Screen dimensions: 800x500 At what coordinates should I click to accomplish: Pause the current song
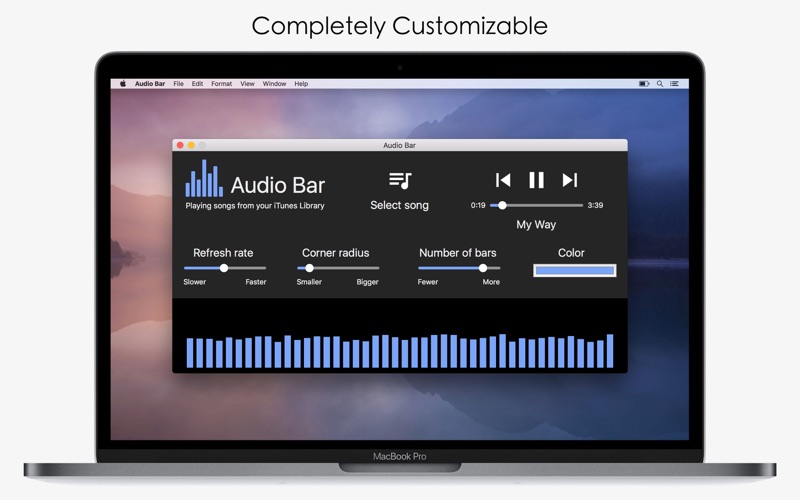tap(536, 180)
